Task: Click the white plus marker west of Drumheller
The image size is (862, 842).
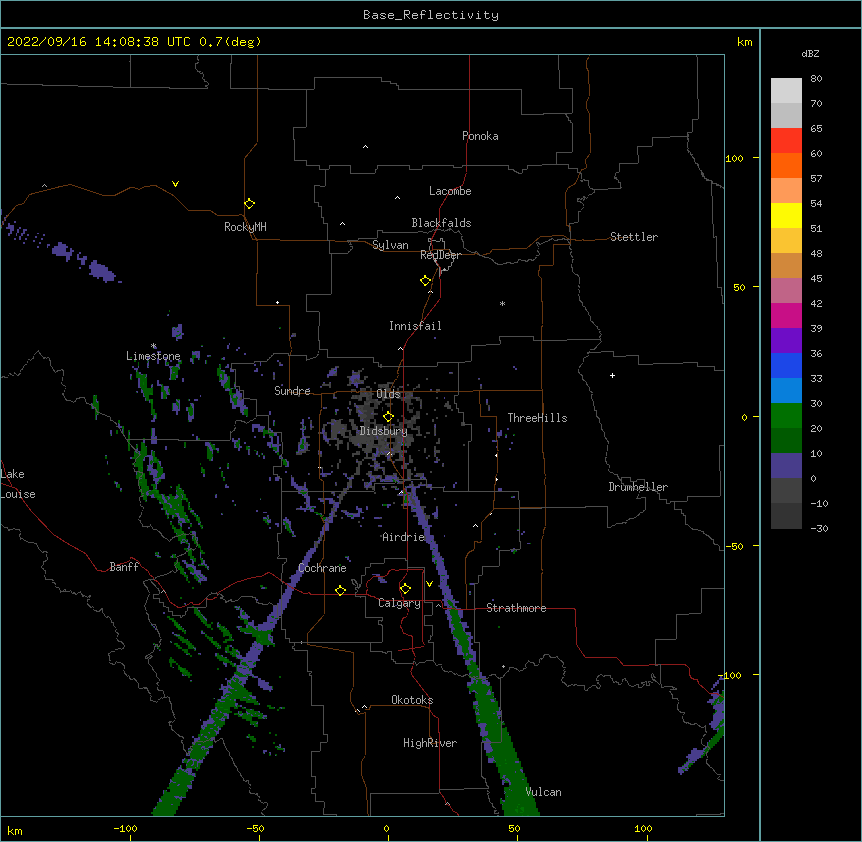Action: tap(612, 375)
